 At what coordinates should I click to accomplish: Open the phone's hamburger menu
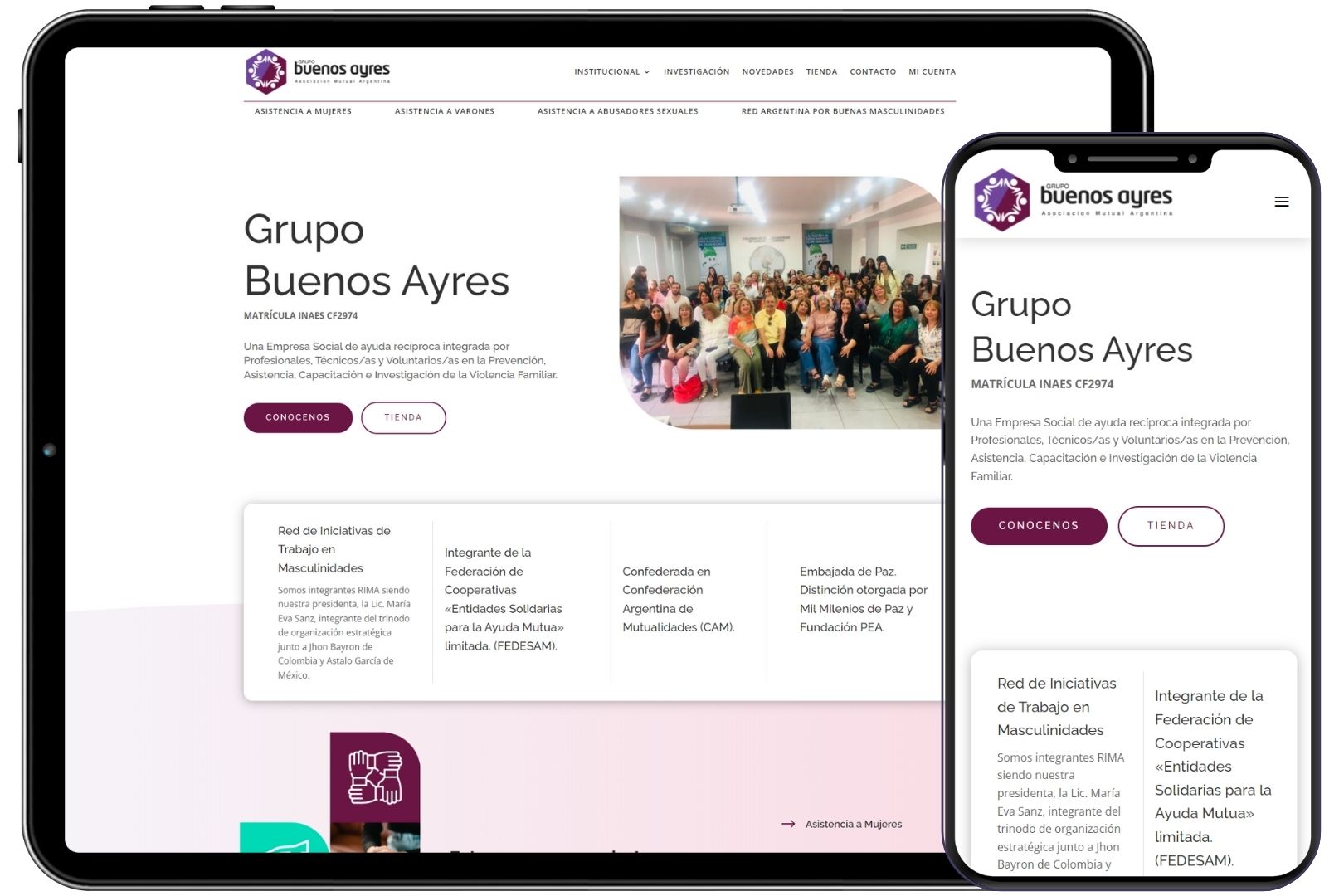1281,202
